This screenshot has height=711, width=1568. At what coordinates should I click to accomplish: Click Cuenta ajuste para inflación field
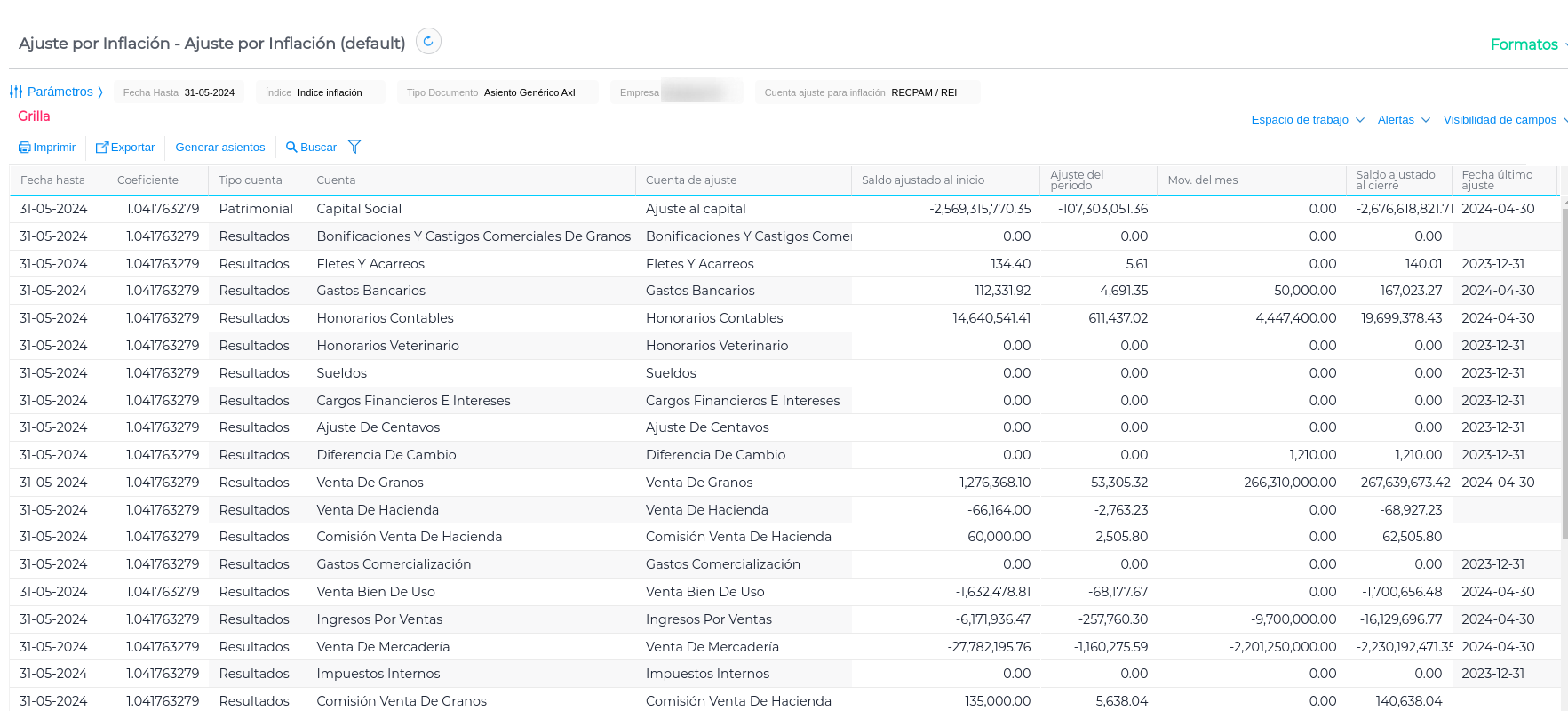866,92
